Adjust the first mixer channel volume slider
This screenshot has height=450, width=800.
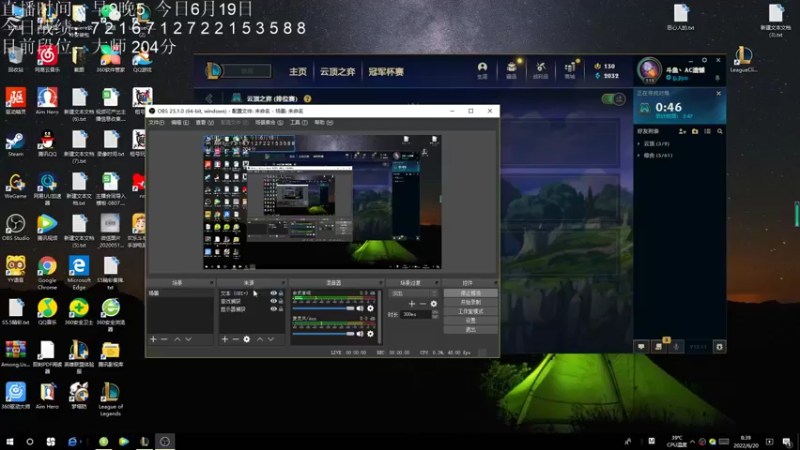pos(323,308)
